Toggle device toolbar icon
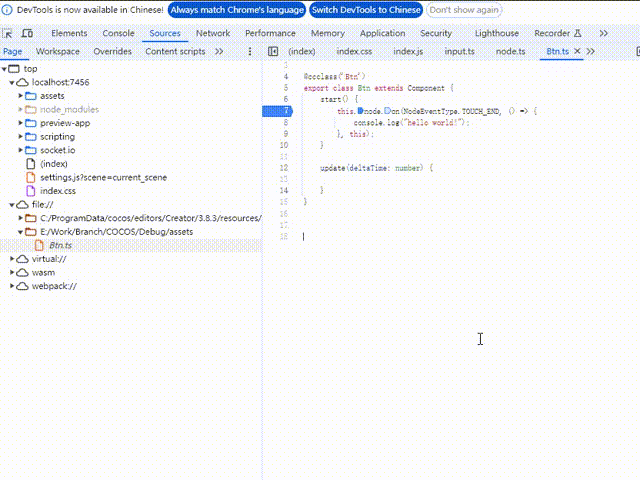Viewport: 640px width, 480px height. click(x=27, y=33)
